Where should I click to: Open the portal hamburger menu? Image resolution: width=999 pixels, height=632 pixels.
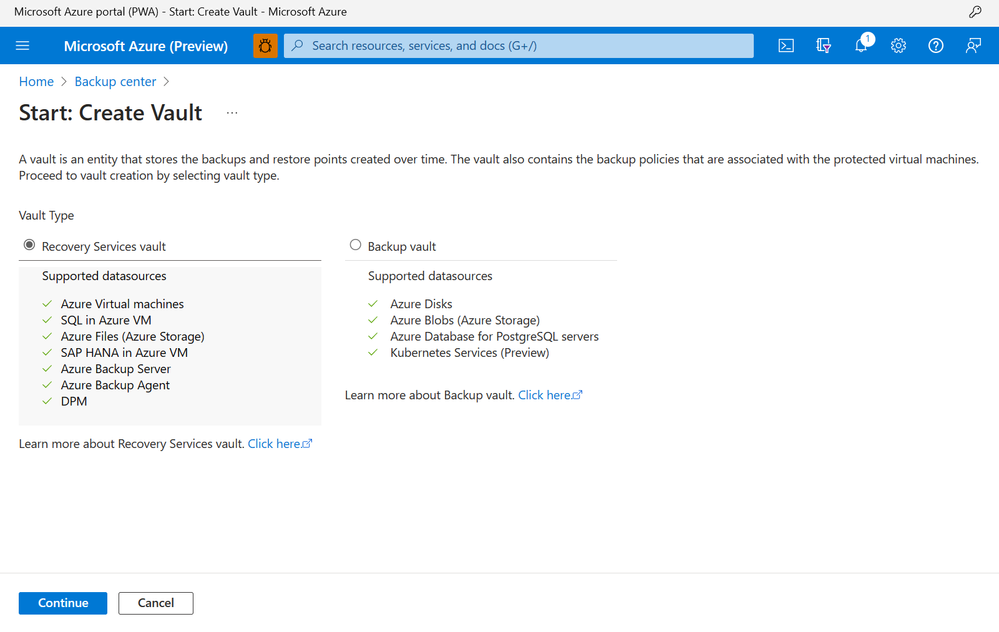(x=22, y=46)
